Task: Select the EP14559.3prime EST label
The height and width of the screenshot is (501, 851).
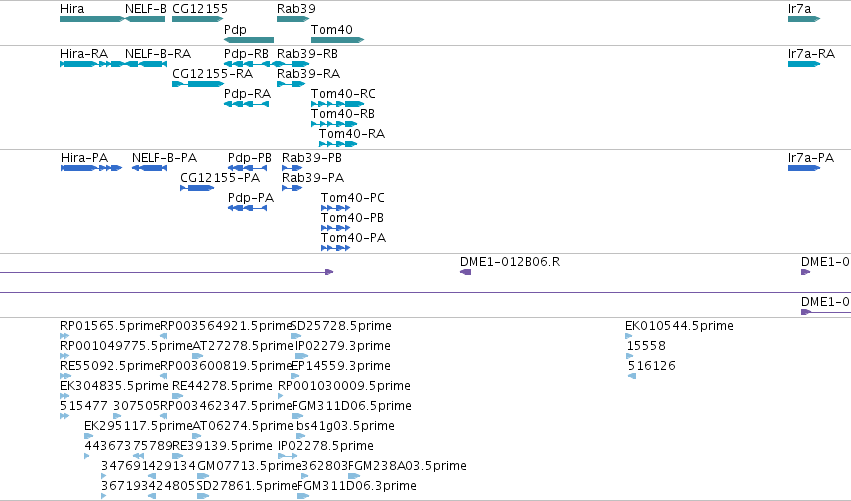Action: [341, 366]
